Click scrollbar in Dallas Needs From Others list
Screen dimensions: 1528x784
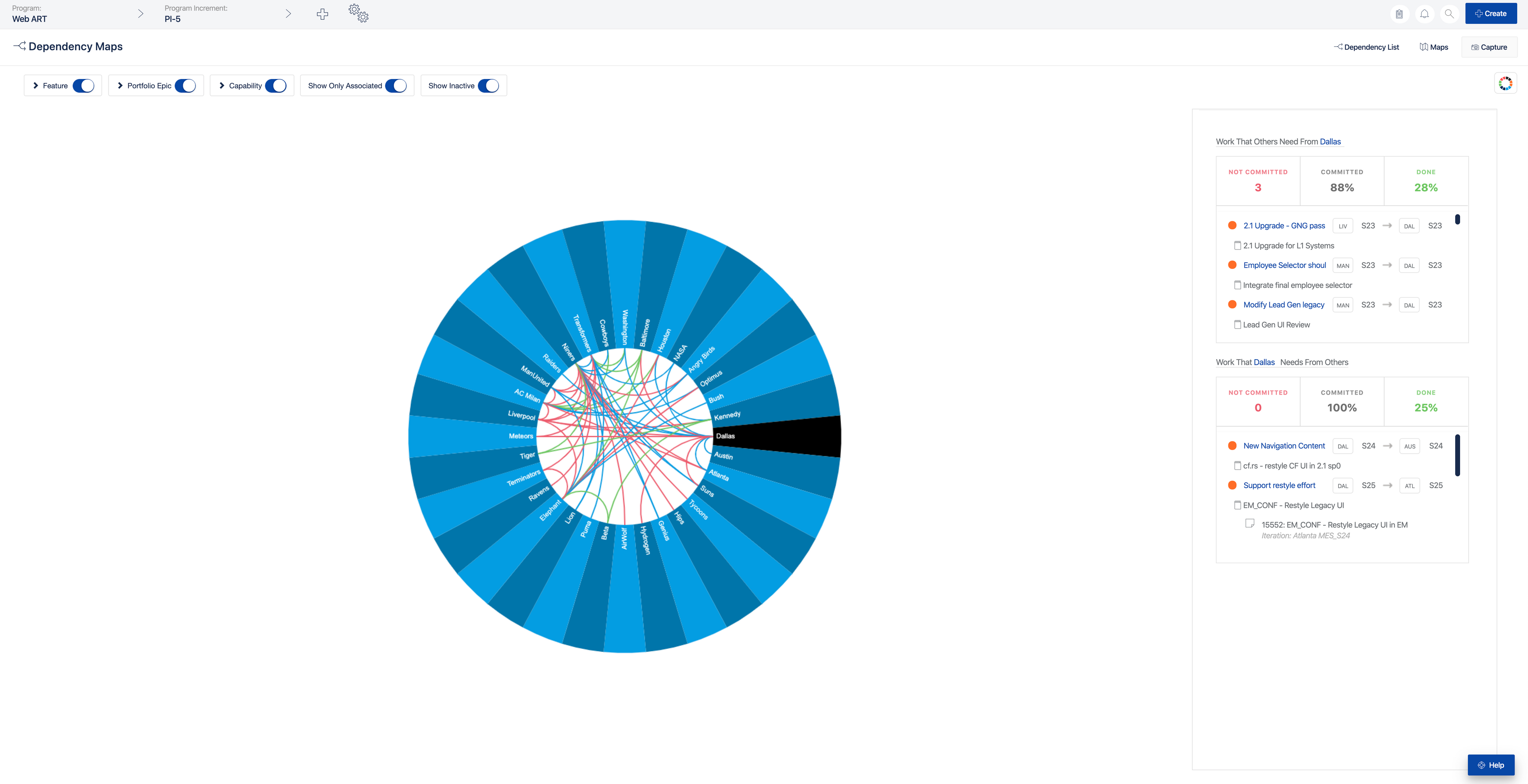[x=1457, y=455]
